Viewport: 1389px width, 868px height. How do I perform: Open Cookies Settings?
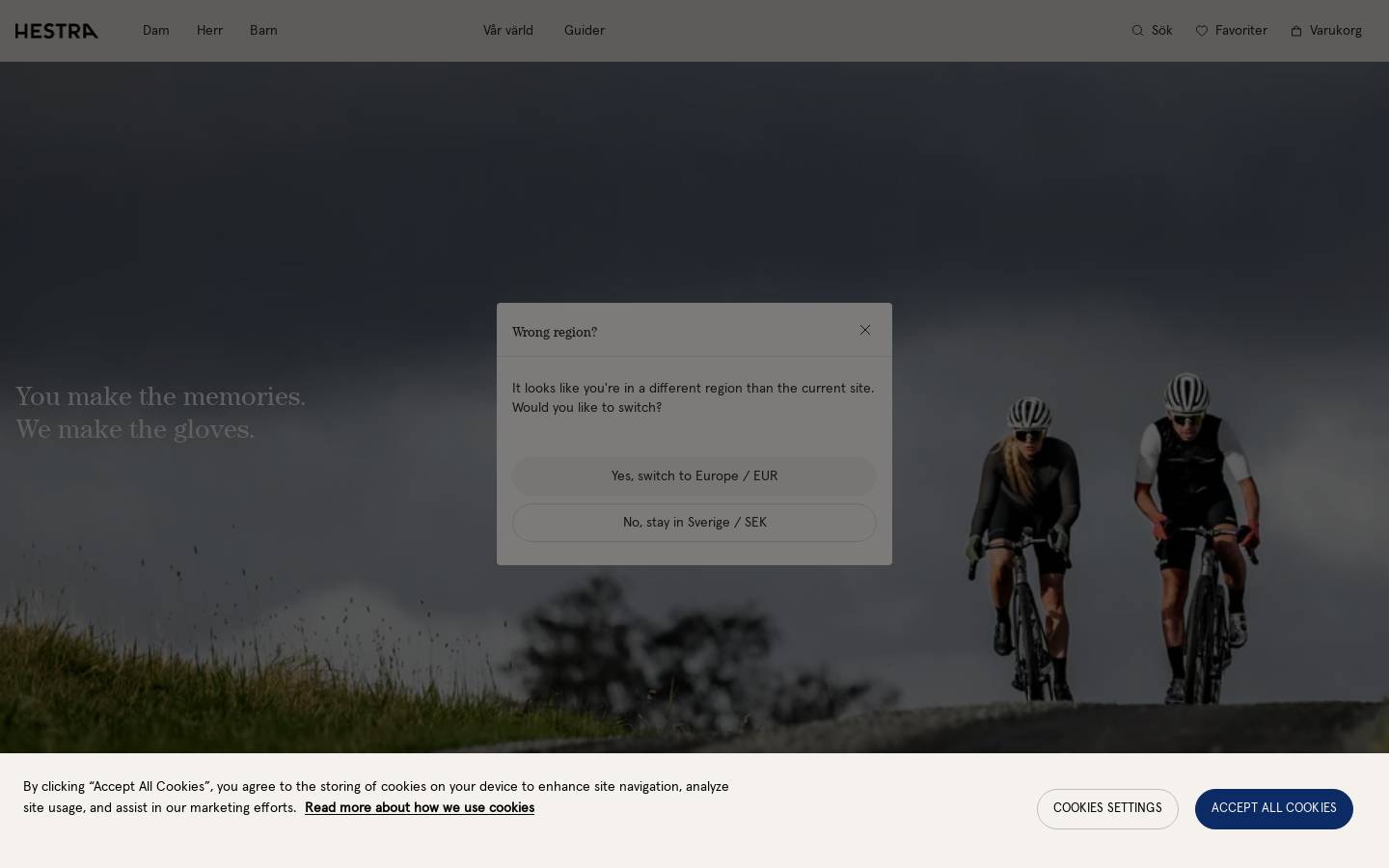tap(1107, 809)
